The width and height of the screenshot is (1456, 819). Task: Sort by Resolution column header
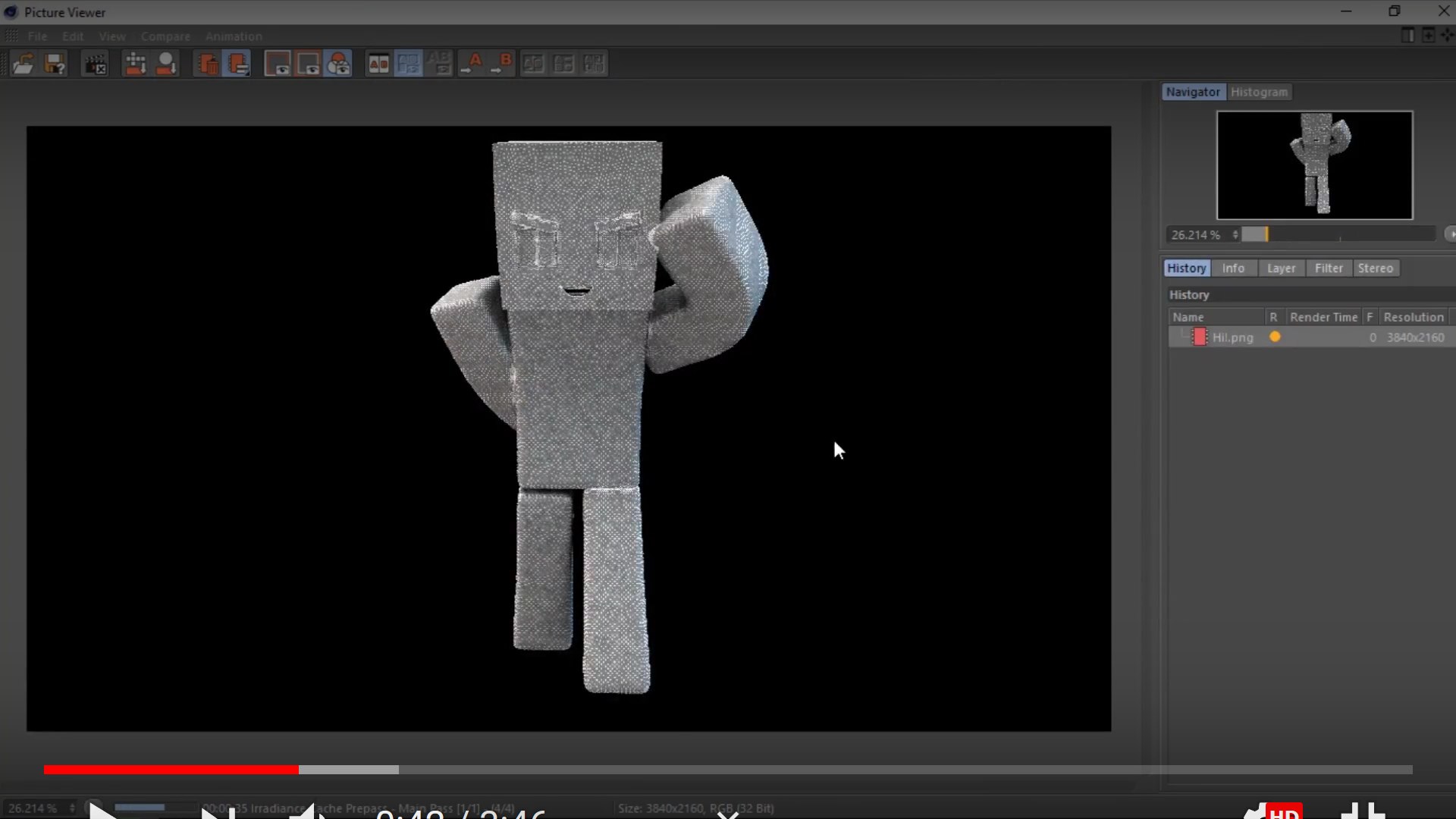click(x=1414, y=318)
